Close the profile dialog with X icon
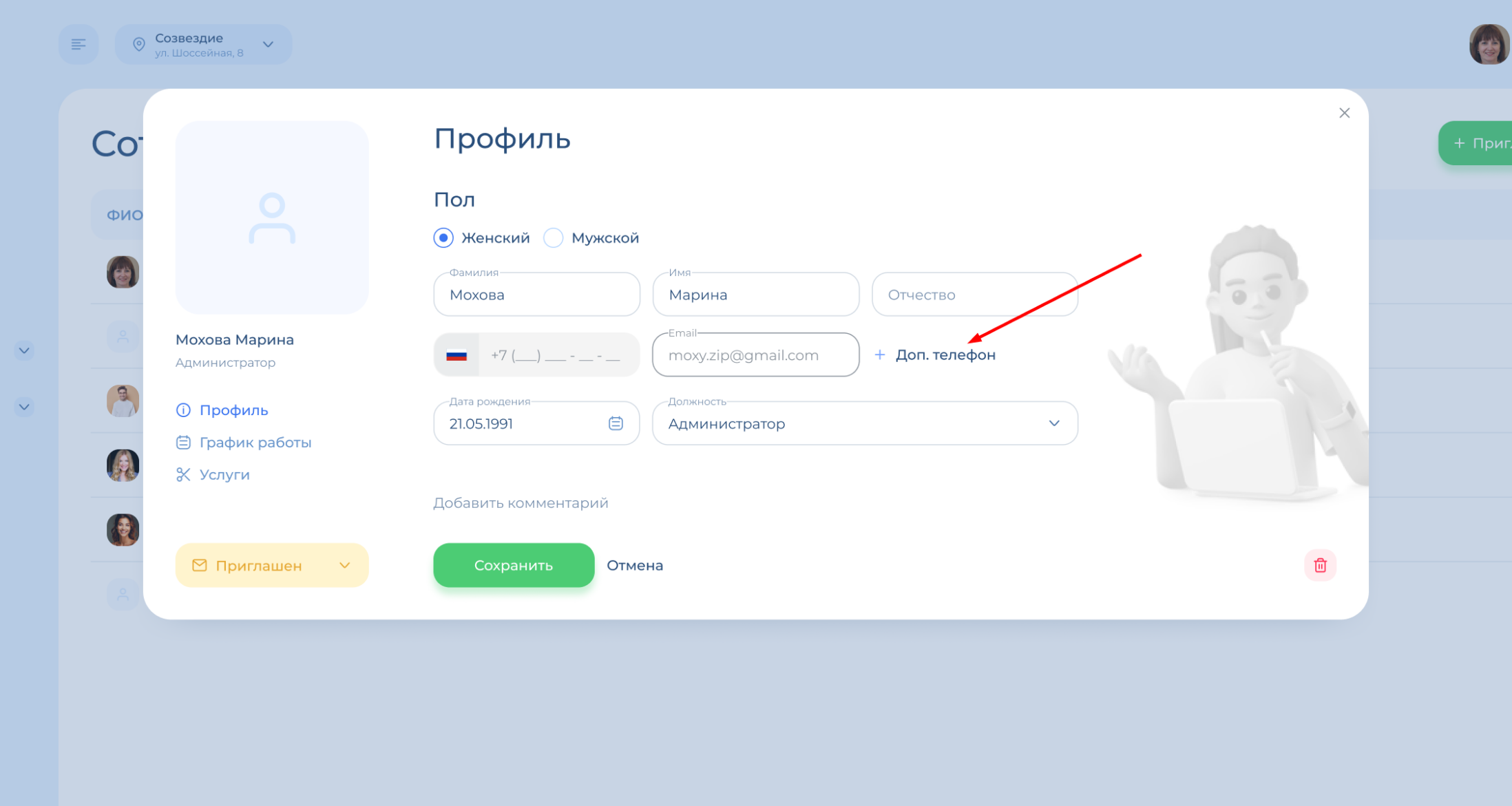 pyautogui.click(x=1344, y=113)
